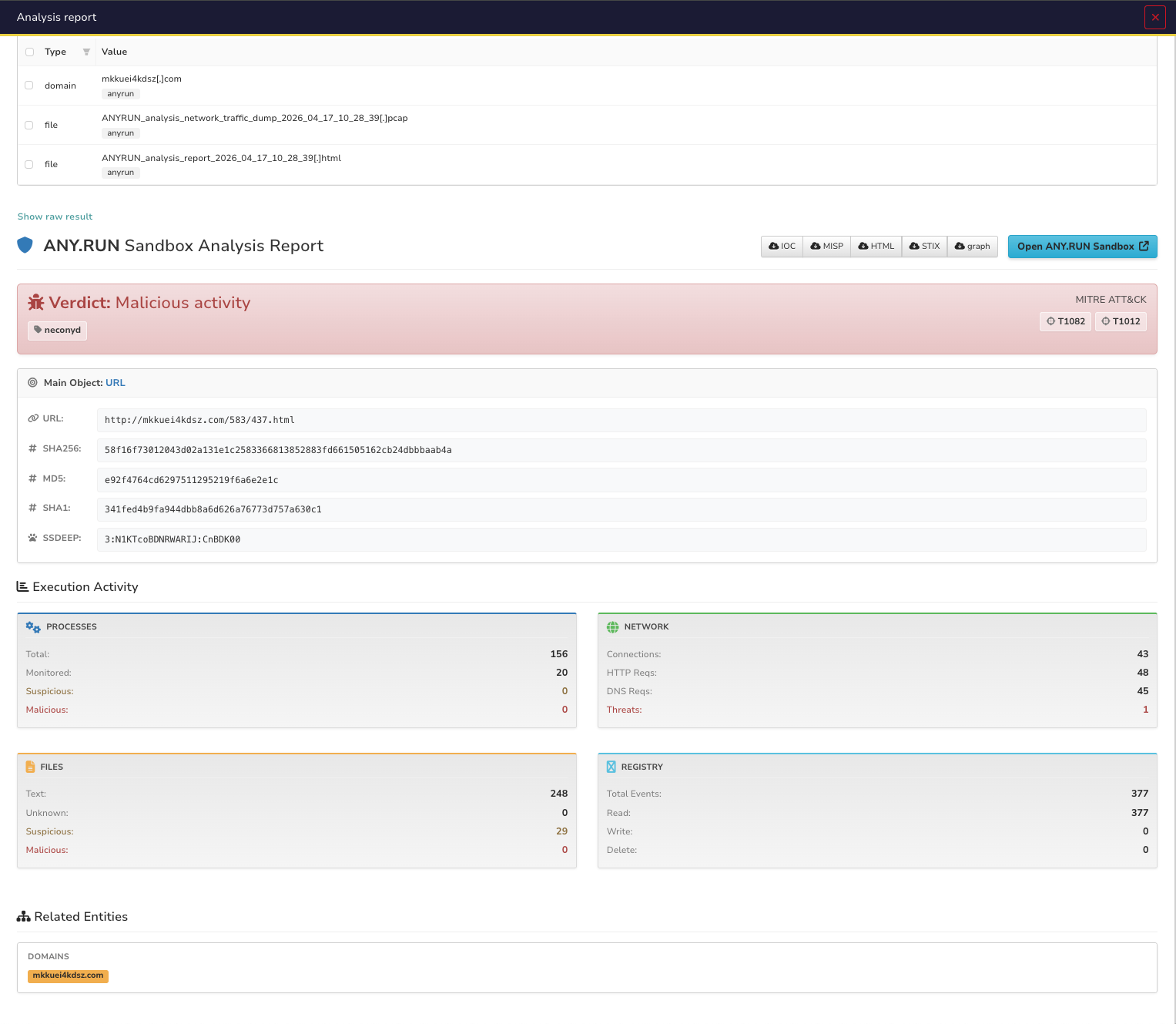Open MITRE technique T1012

(x=1121, y=321)
